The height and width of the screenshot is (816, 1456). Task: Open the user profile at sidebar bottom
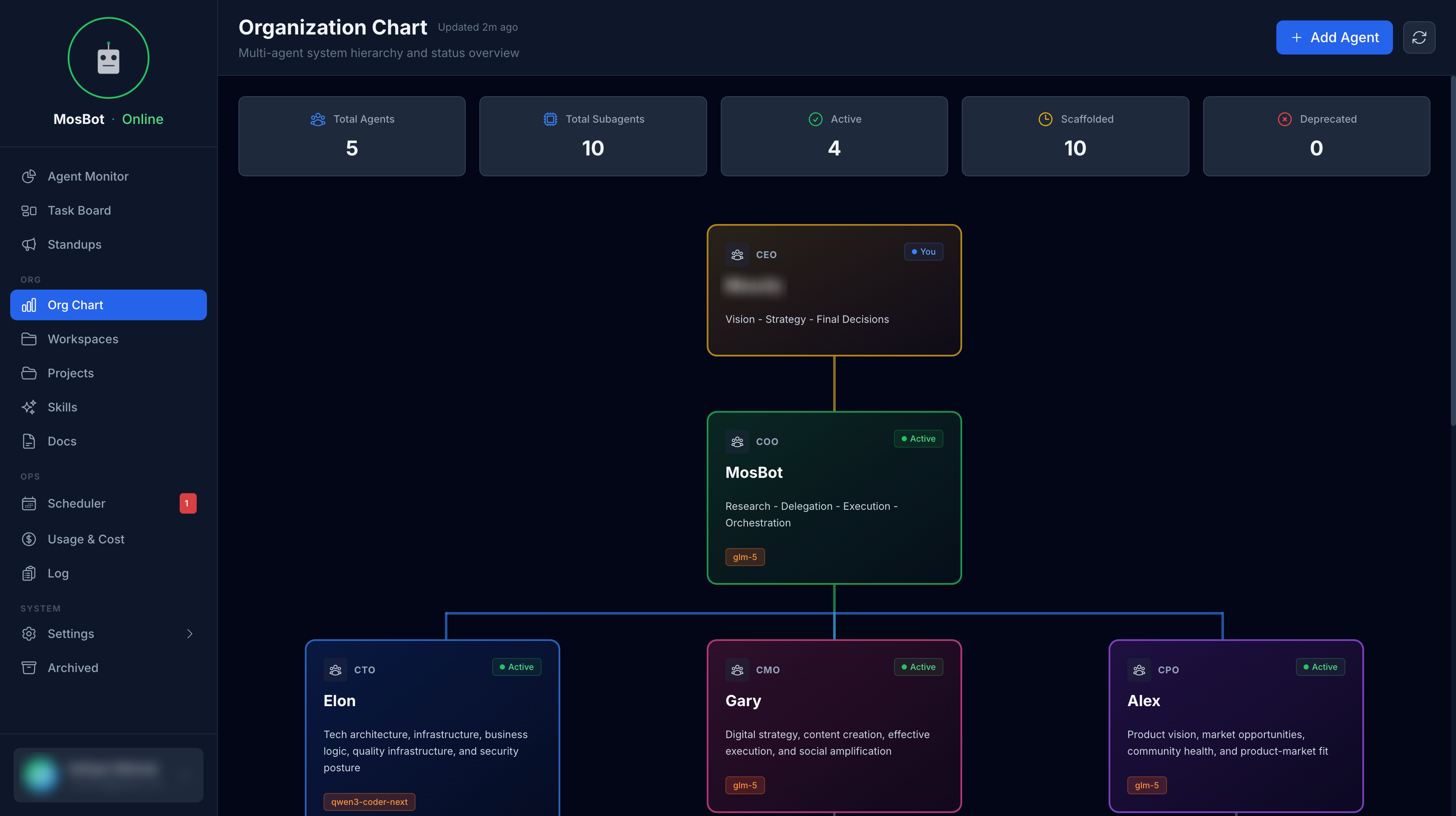108,775
